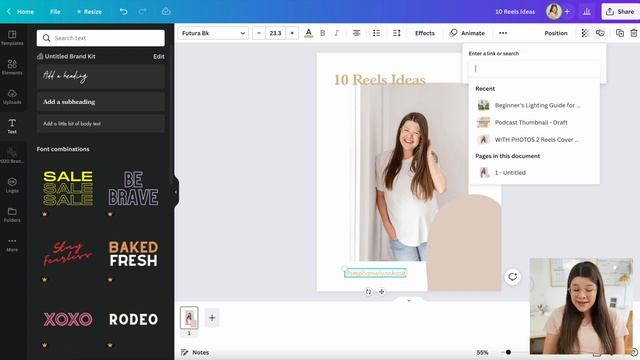Screen dimensions: 640x360
Task: Click the rotate handle below text box
Action: point(368,292)
